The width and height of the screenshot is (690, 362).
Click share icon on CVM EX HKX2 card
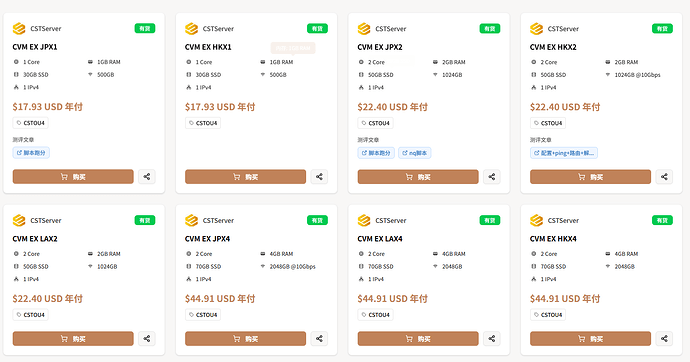tap(664, 177)
